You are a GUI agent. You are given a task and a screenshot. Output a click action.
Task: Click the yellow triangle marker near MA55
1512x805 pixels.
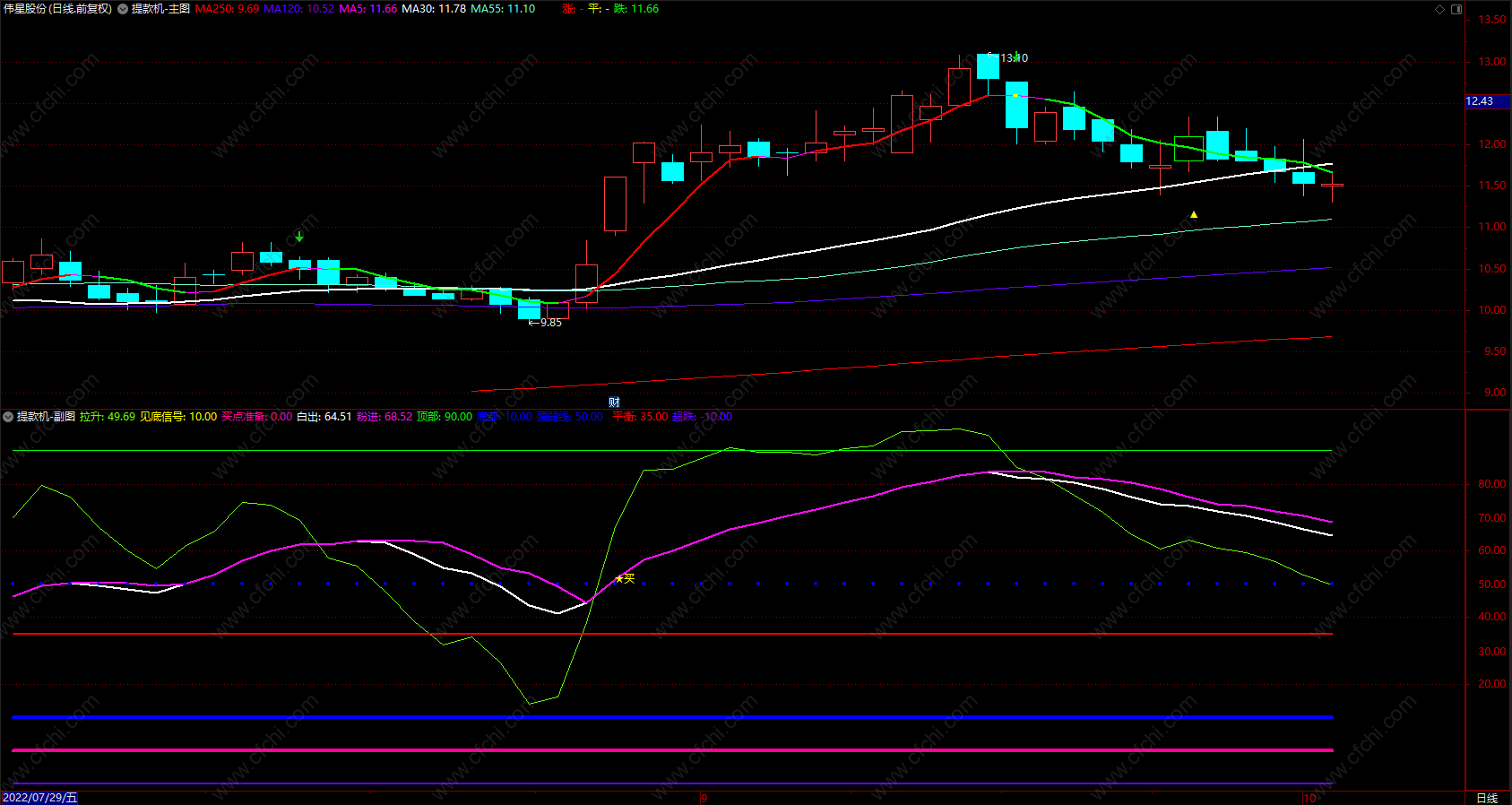1194,214
